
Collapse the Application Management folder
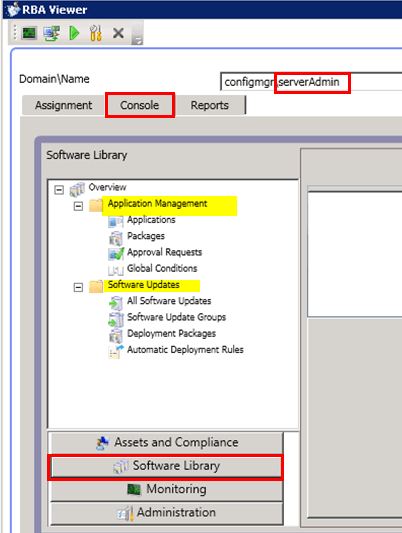[x=78, y=206]
